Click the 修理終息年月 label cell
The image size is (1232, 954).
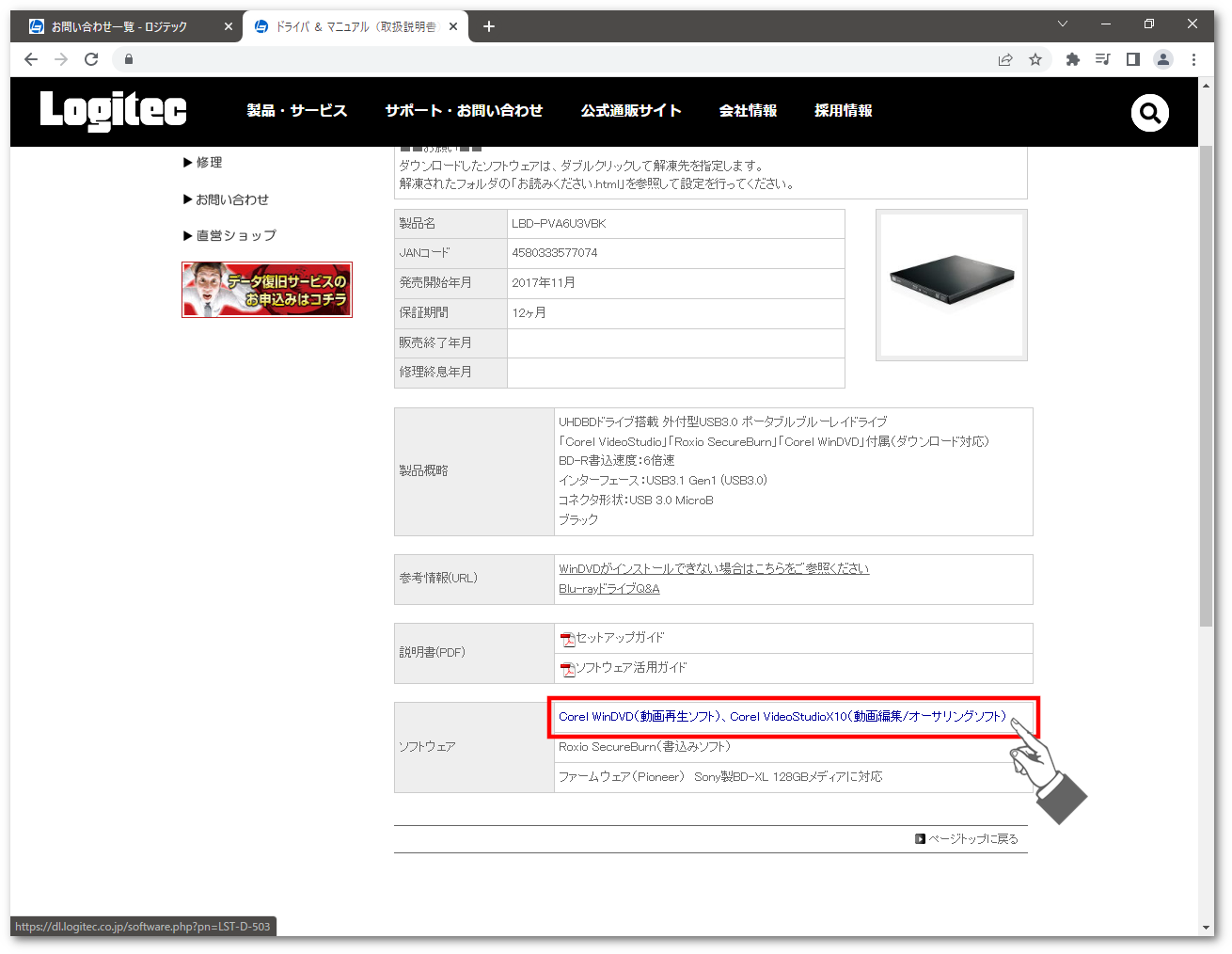(x=450, y=373)
